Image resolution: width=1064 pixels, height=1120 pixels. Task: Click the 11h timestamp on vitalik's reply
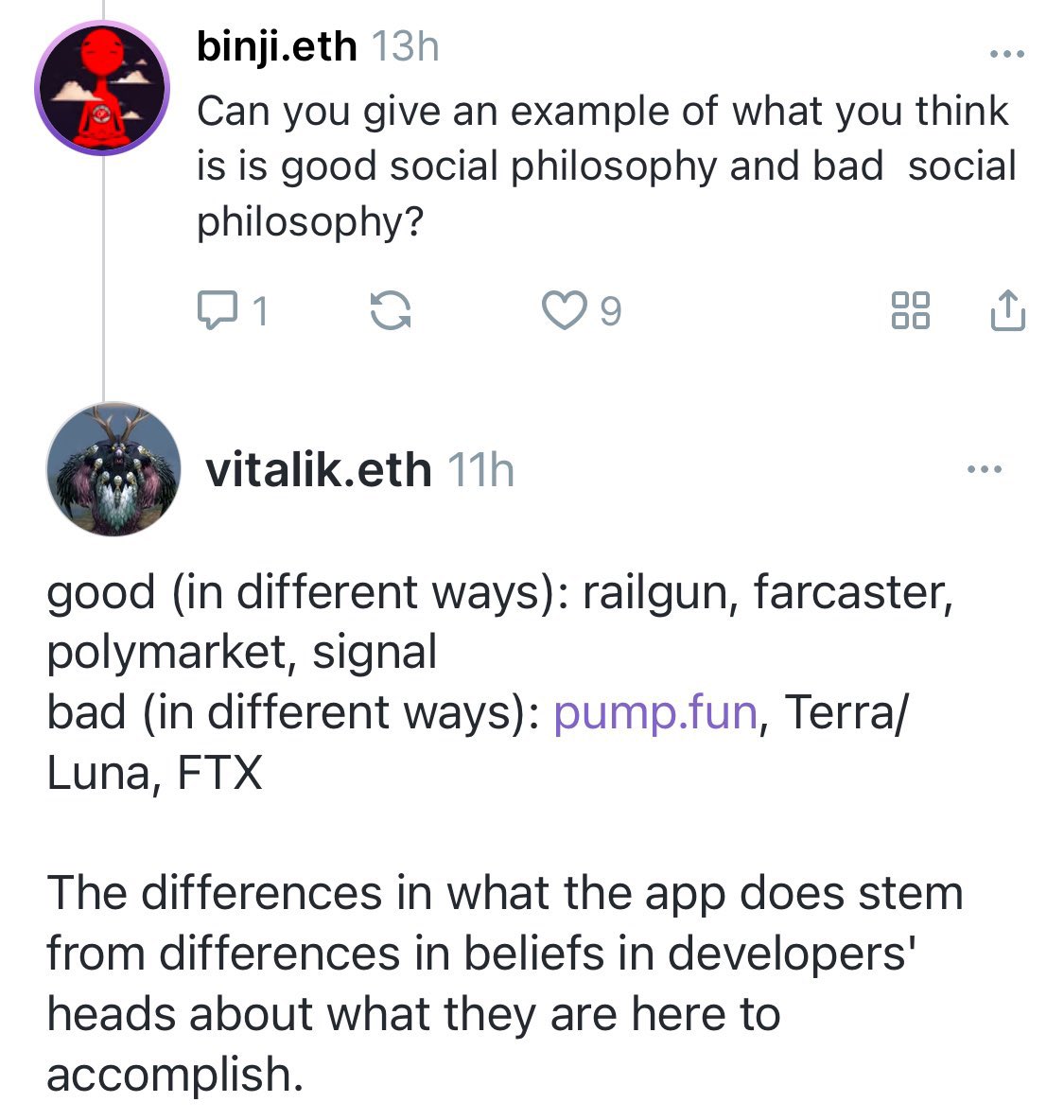(x=480, y=469)
